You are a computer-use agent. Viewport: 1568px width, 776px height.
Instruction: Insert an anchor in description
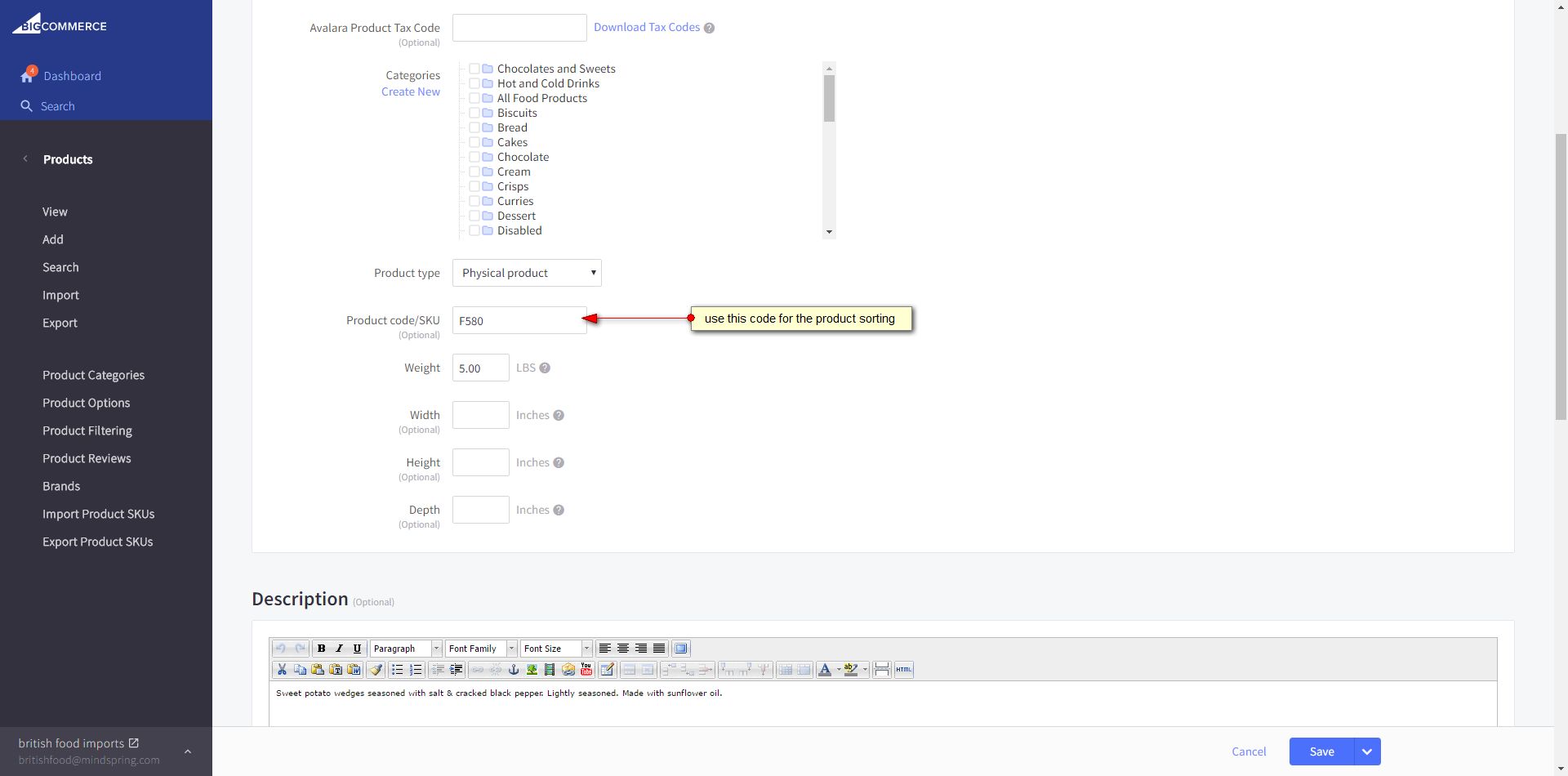click(514, 670)
